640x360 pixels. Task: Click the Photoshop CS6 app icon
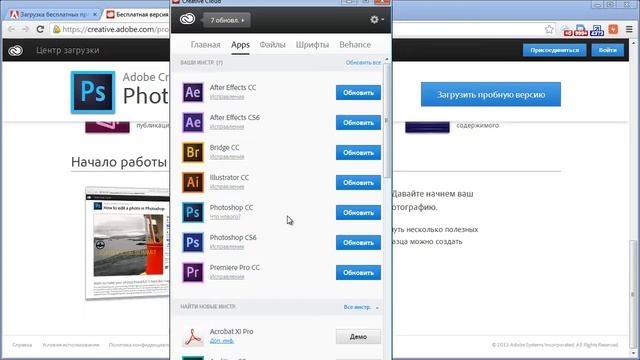[x=193, y=242]
